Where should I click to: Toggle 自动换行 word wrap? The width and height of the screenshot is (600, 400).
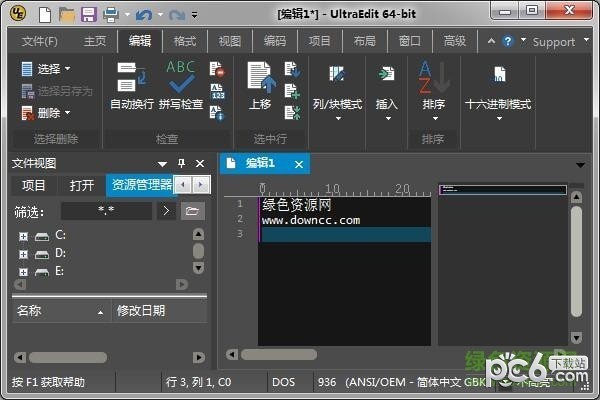[x=132, y=85]
